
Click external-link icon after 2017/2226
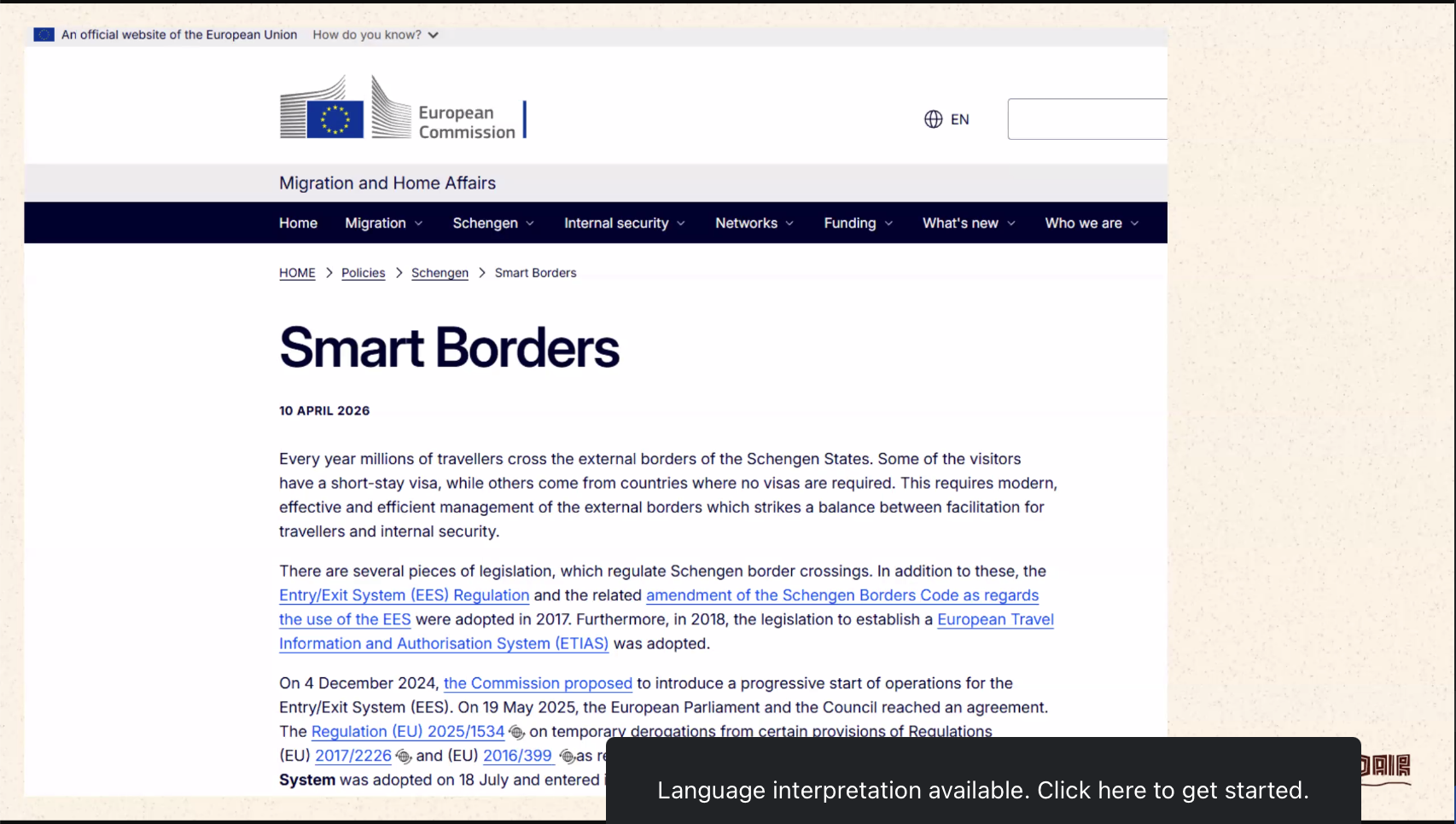pos(404,757)
